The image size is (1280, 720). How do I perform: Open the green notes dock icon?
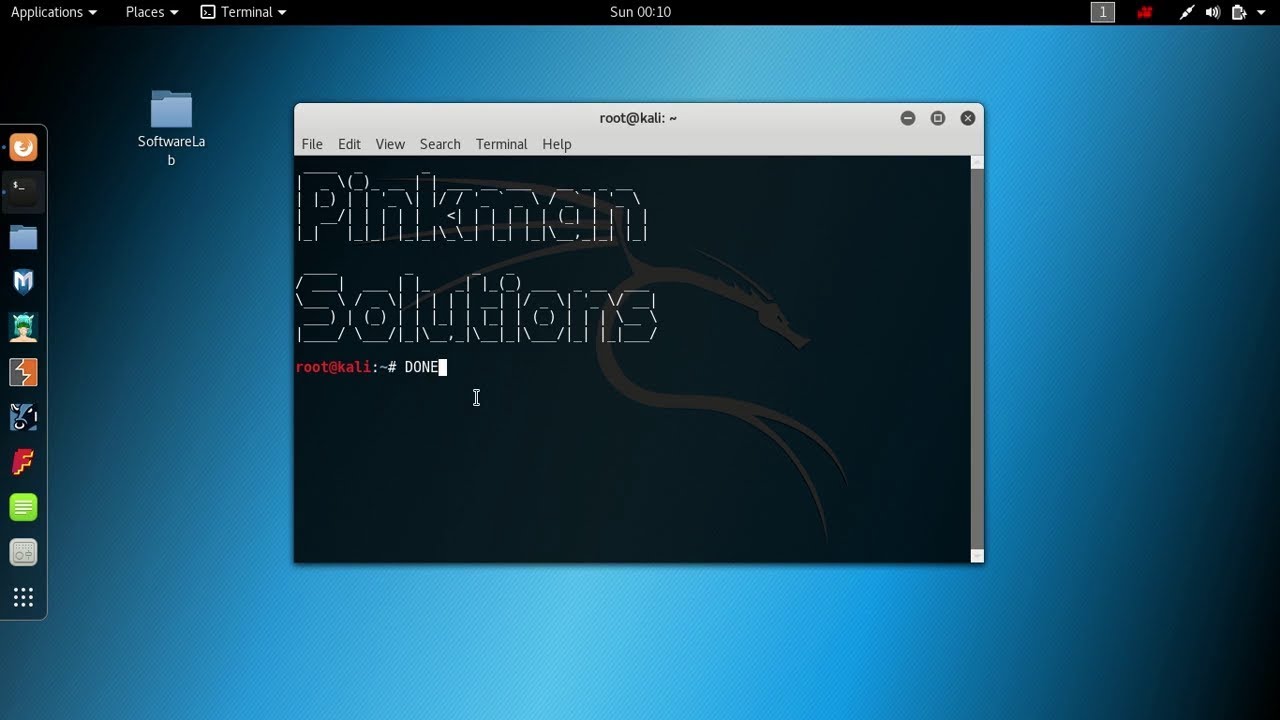[23, 508]
